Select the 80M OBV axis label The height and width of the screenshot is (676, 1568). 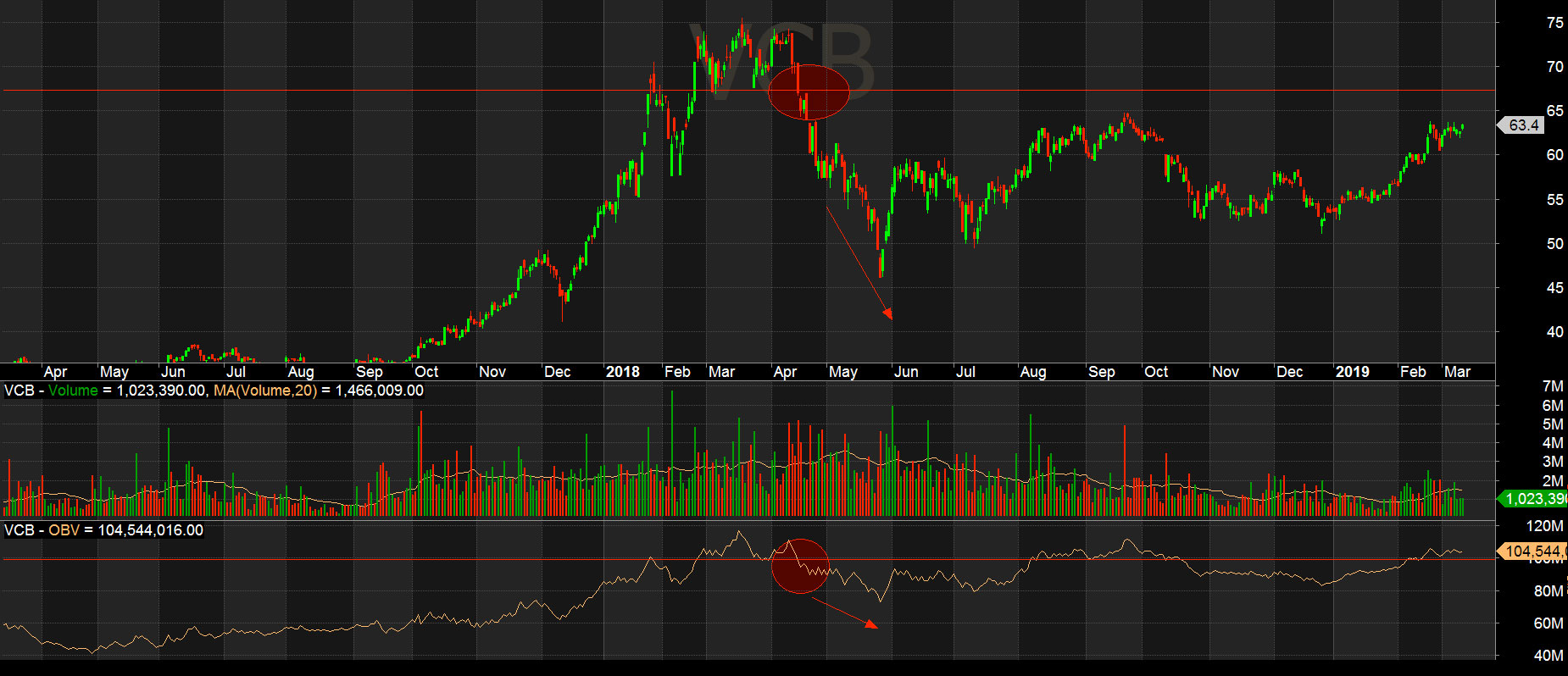point(1549,591)
